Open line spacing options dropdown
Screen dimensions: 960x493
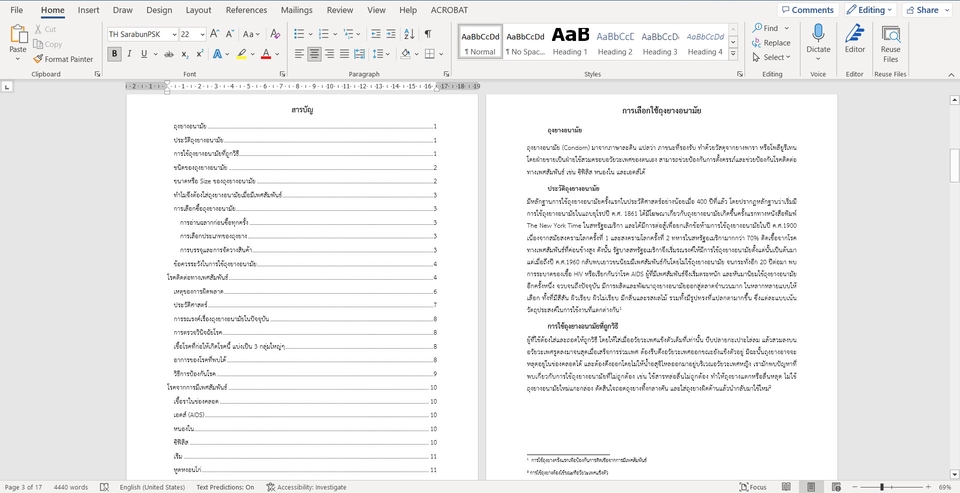pos(388,55)
